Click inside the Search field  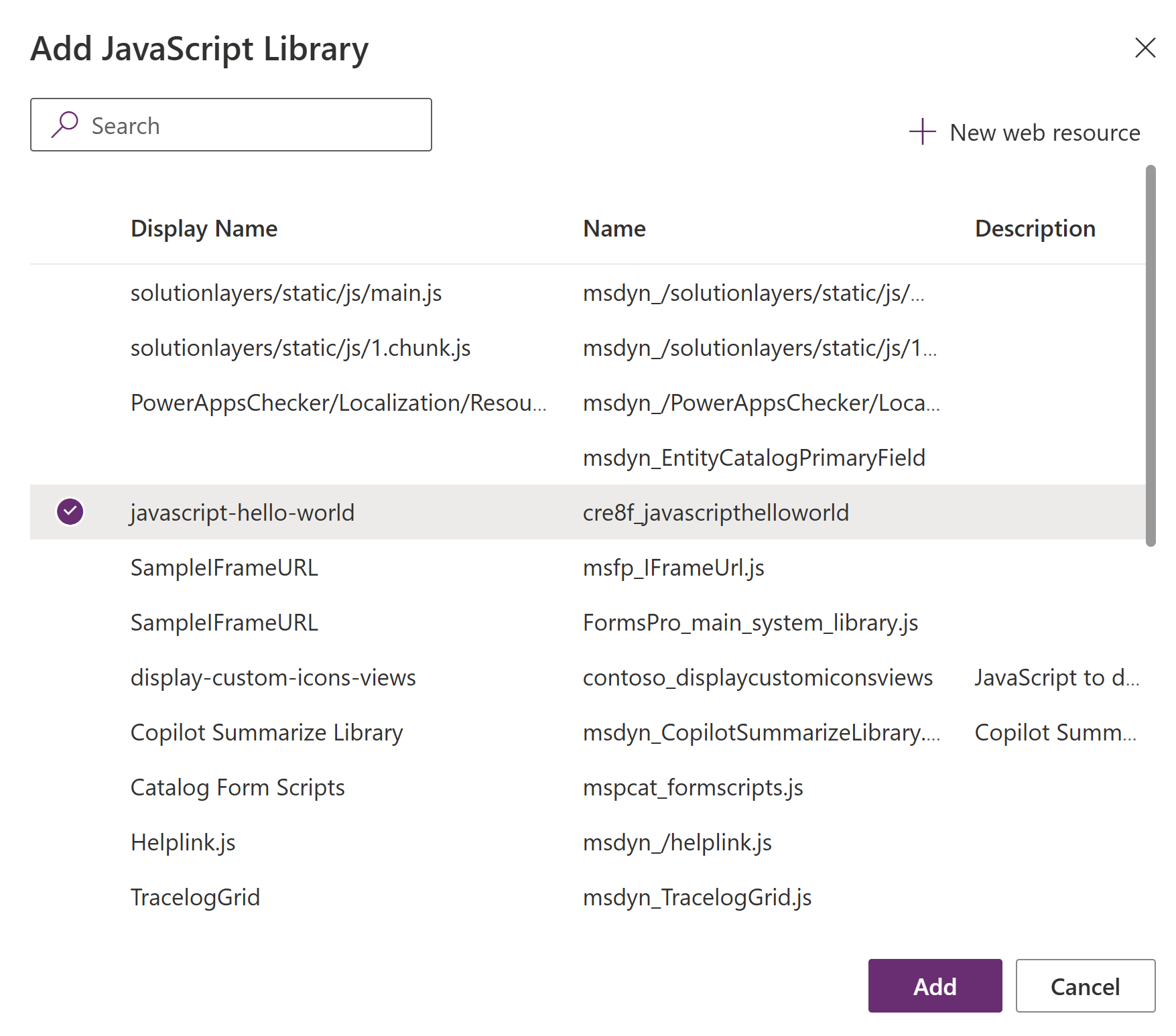tap(255, 125)
